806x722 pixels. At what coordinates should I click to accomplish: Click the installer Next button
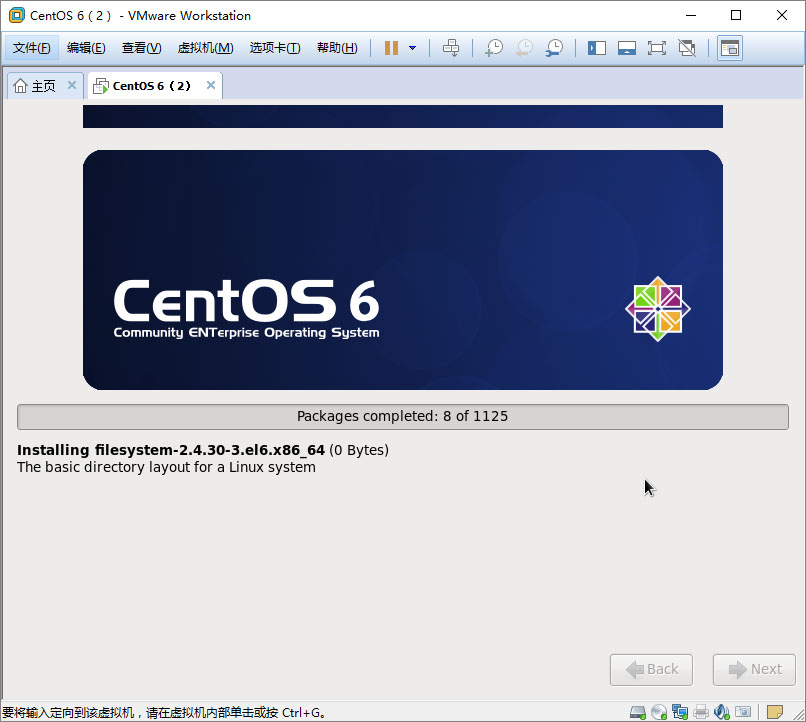pos(754,670)
